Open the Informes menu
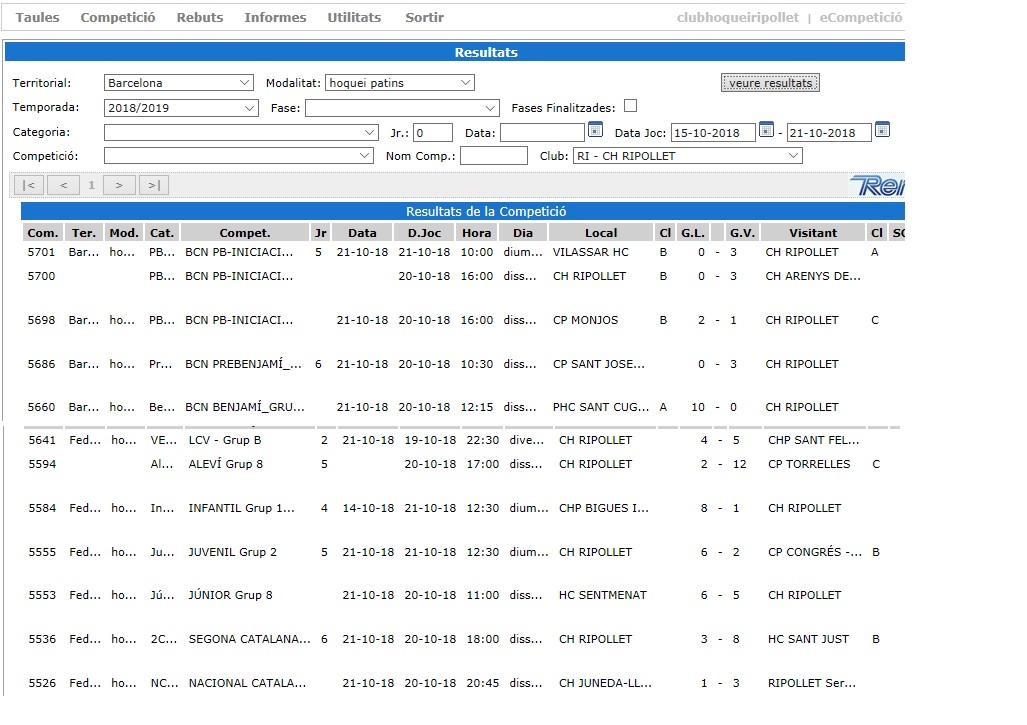The height and width of the screenshot is (725, 1027). pyautogui.click(x=275, y=18)
